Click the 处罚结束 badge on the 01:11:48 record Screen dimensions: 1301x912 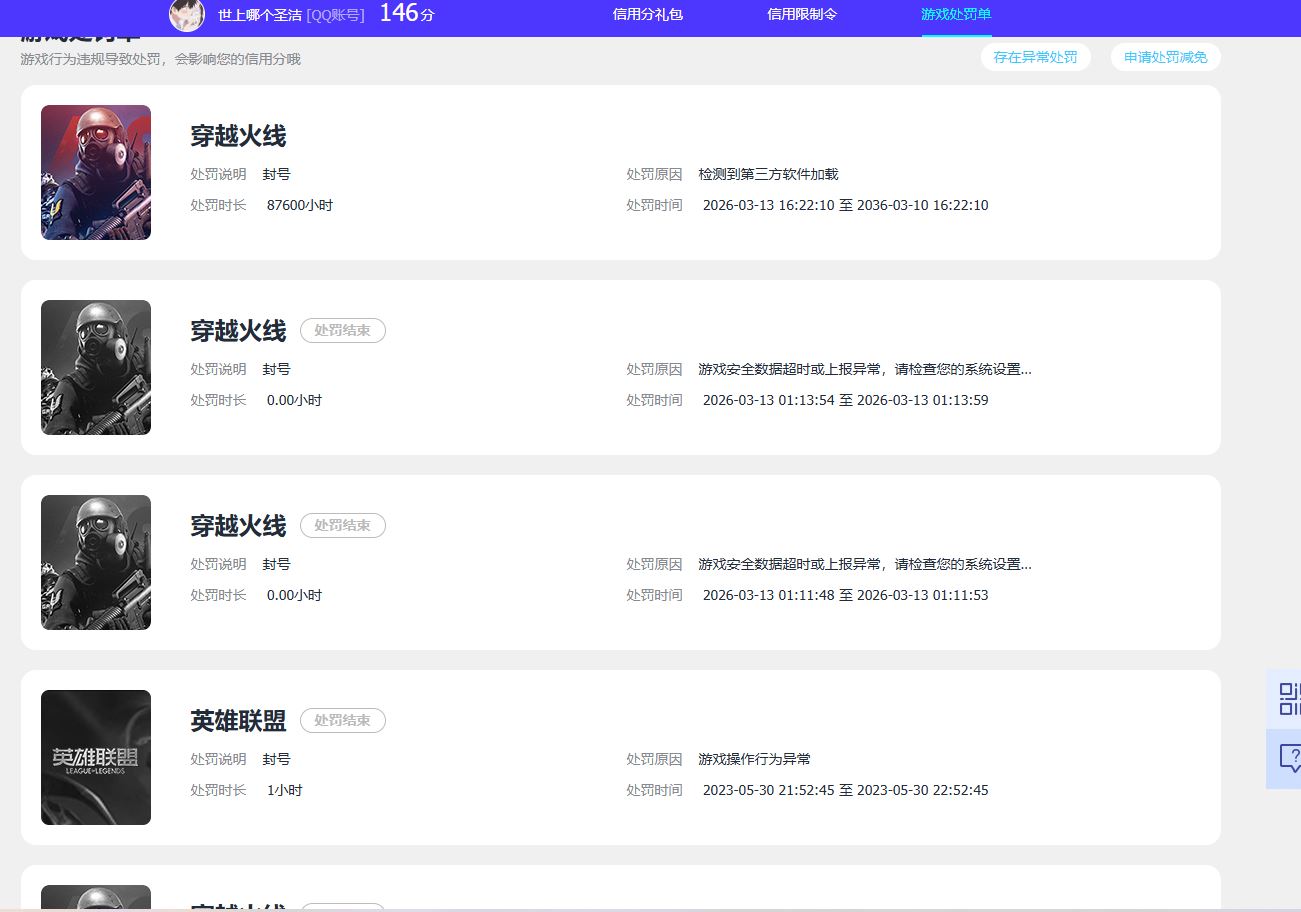(x=342, y=526)
